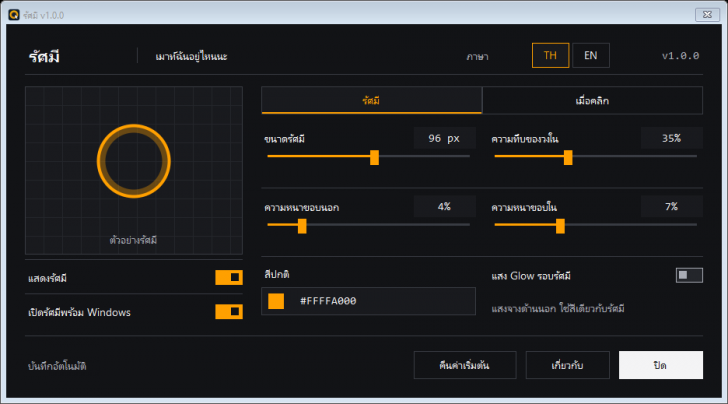Click the ภาษา label
Viewport: 728px width, 404px height.
[477, 57]
